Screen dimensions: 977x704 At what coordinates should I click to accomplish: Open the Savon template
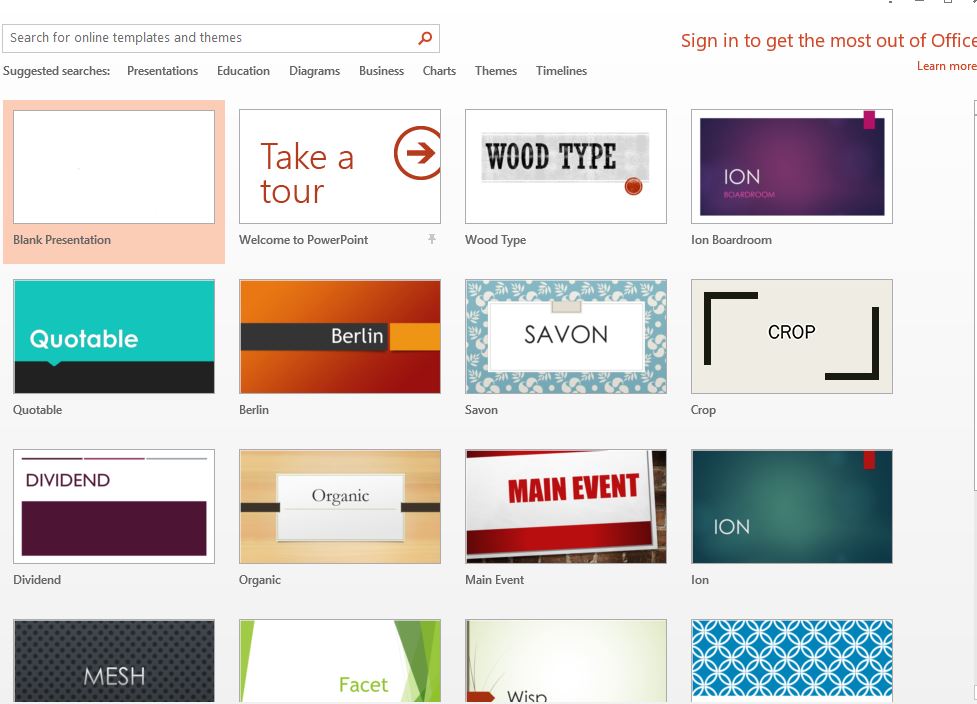coord(566,336)
